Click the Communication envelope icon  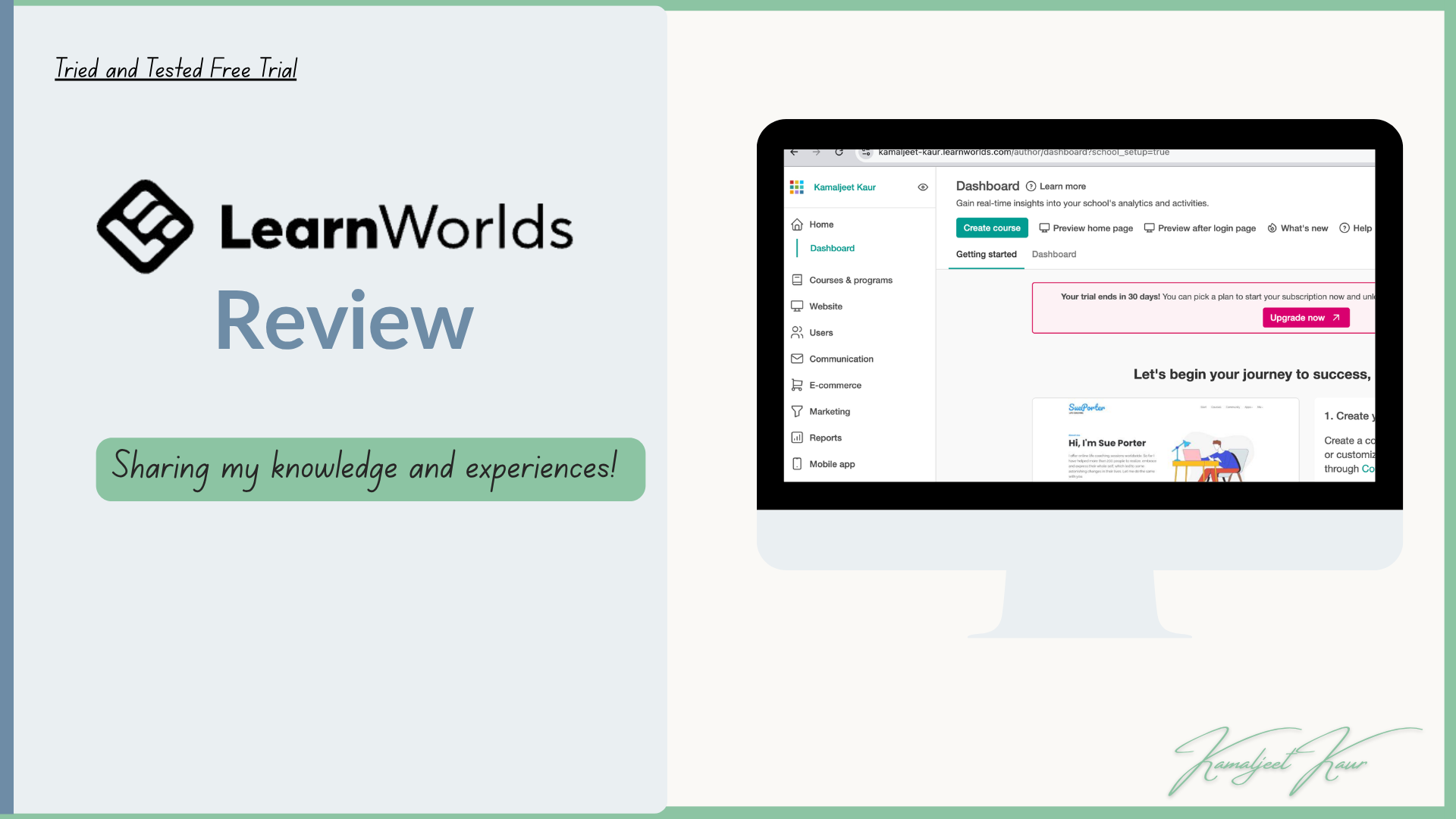point(797,359)
